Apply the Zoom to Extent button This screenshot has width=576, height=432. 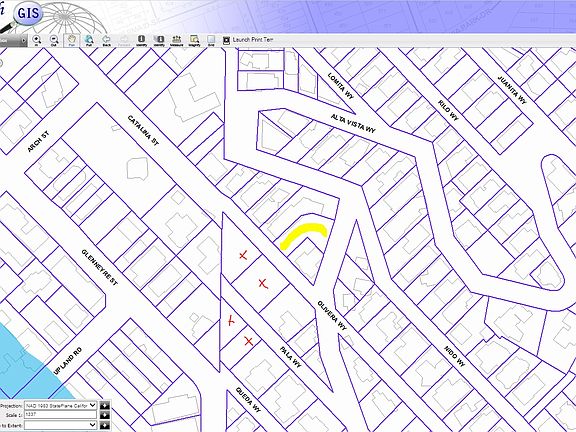(105, 425)
